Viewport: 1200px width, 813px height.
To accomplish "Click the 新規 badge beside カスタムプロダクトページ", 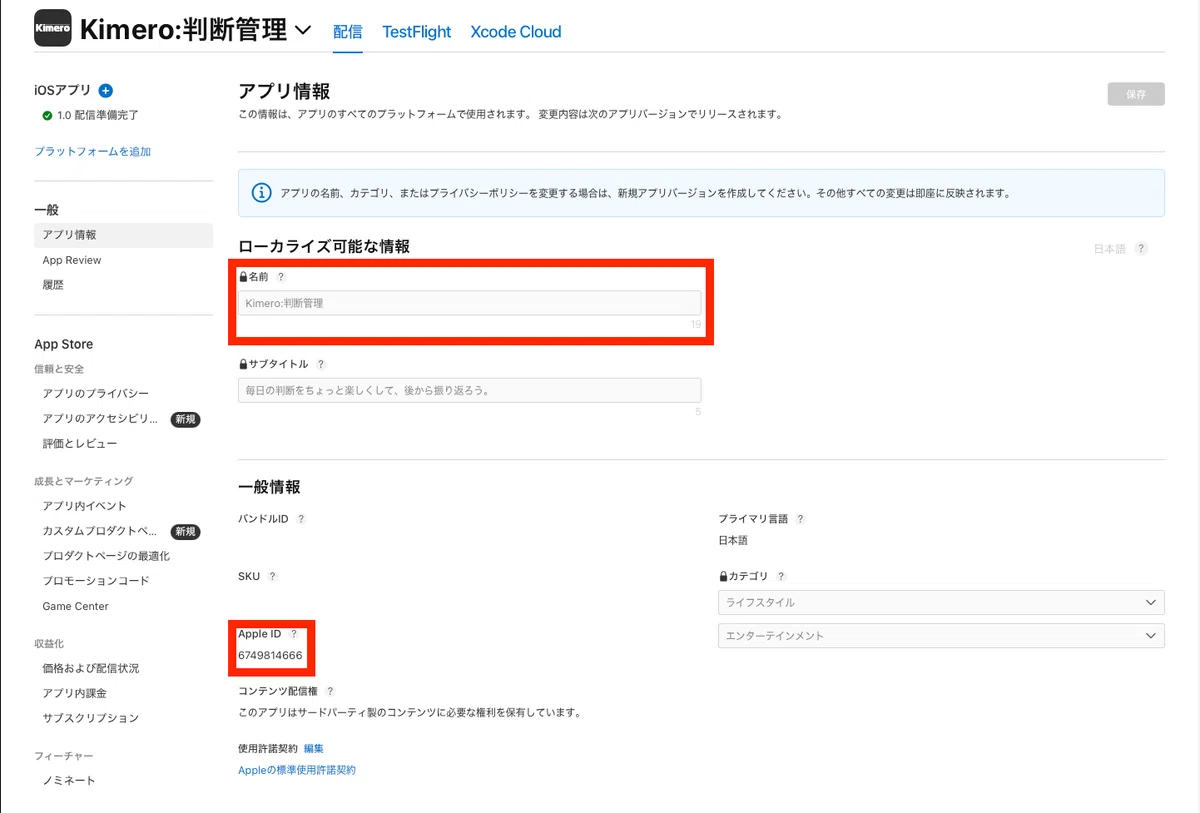I will point(185,531).
